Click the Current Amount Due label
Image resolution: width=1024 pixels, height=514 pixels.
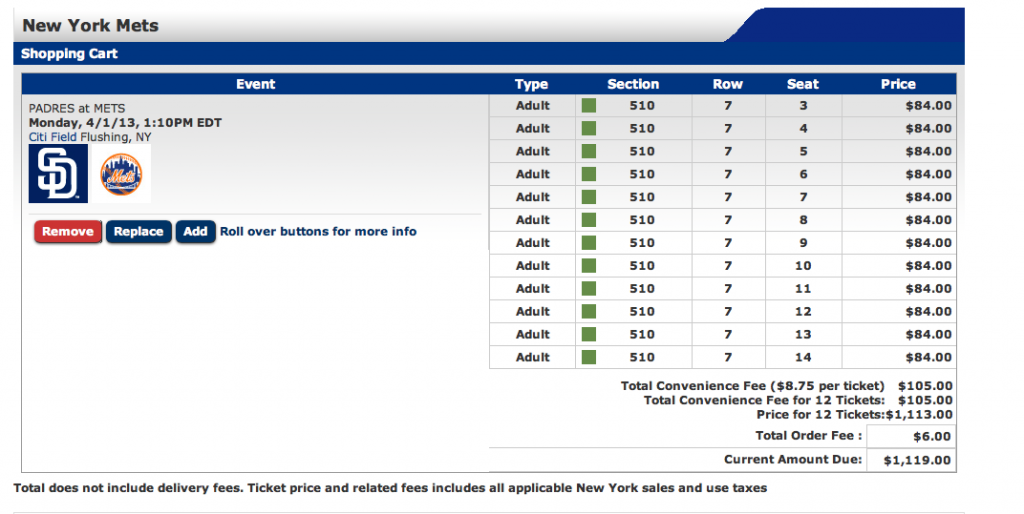[793, 459]
